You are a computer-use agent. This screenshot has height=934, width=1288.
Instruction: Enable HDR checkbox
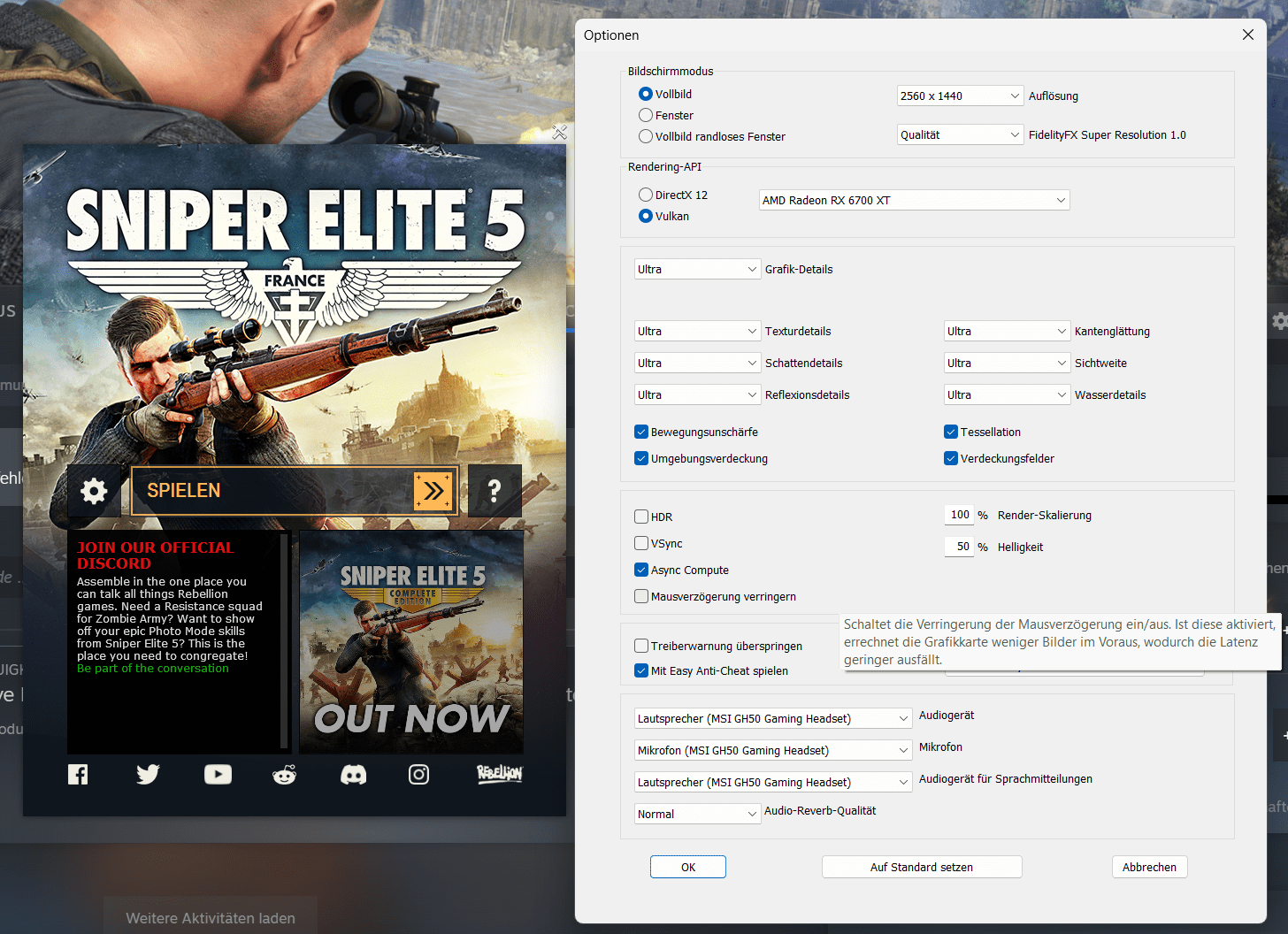coord(641,517)
